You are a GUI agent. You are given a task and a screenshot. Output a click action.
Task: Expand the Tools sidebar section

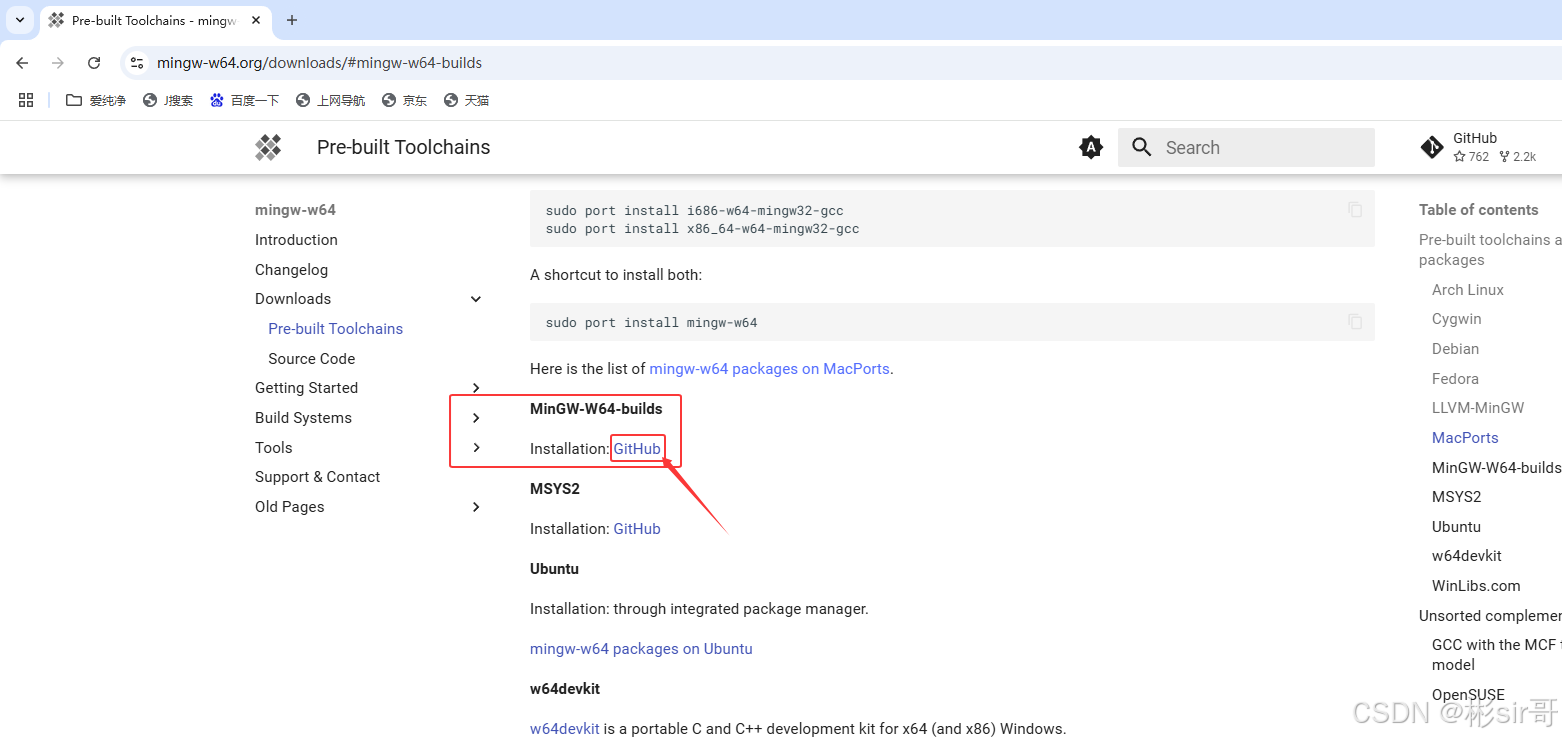[x=476, y=448]
